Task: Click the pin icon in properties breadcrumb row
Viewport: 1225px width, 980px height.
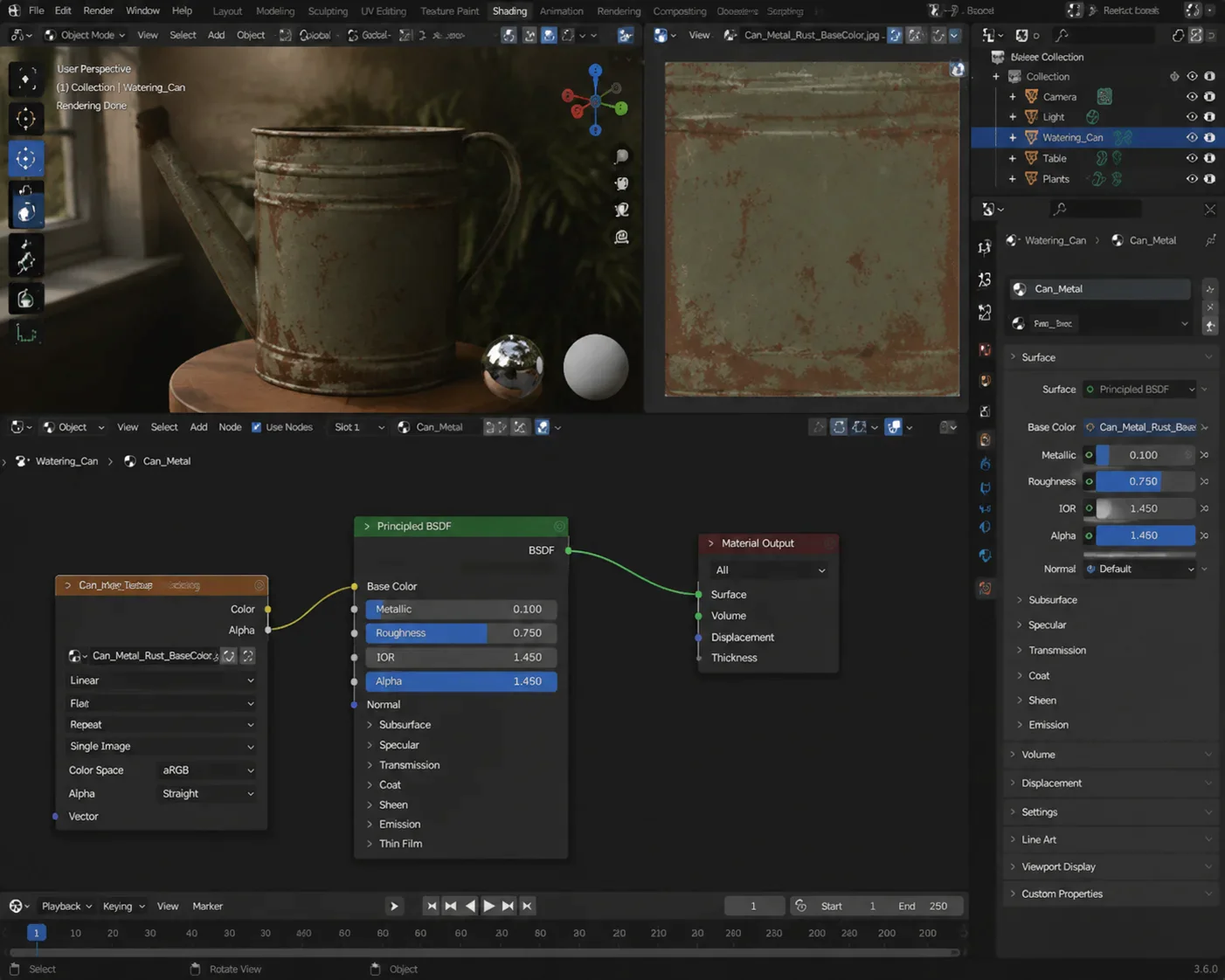Action: (x=1210, y=240)
